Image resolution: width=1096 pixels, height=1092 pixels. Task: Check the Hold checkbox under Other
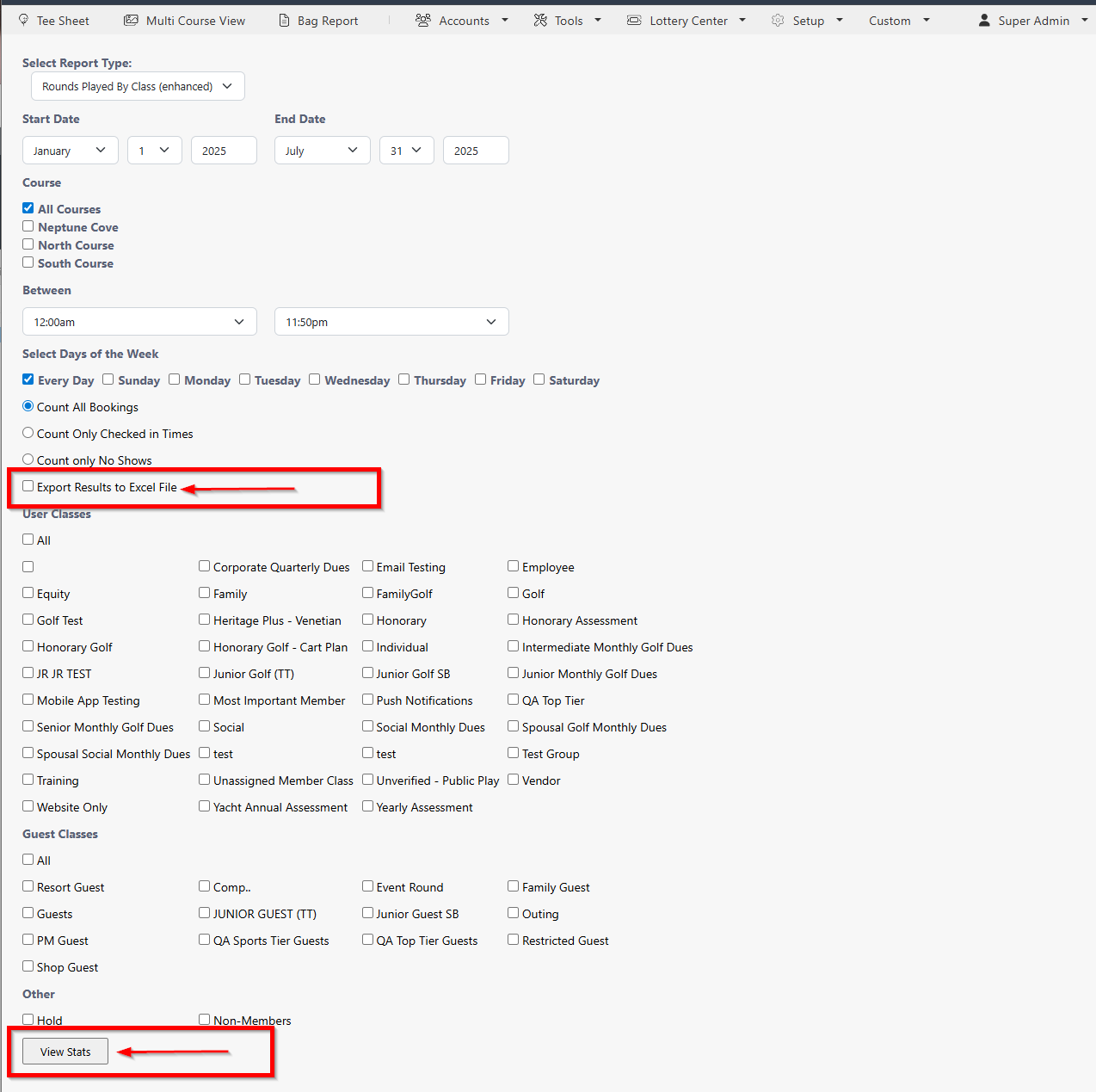[28, 1020]
